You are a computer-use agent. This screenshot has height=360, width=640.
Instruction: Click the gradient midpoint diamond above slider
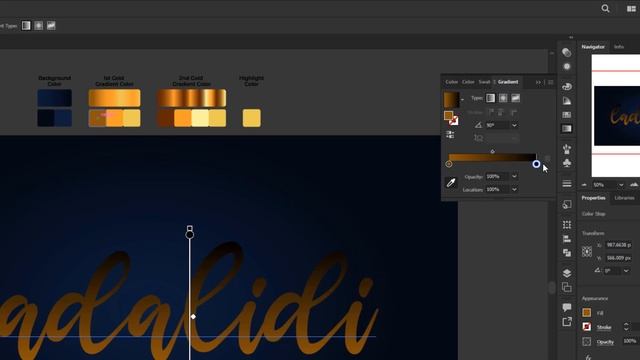point(493,151)
